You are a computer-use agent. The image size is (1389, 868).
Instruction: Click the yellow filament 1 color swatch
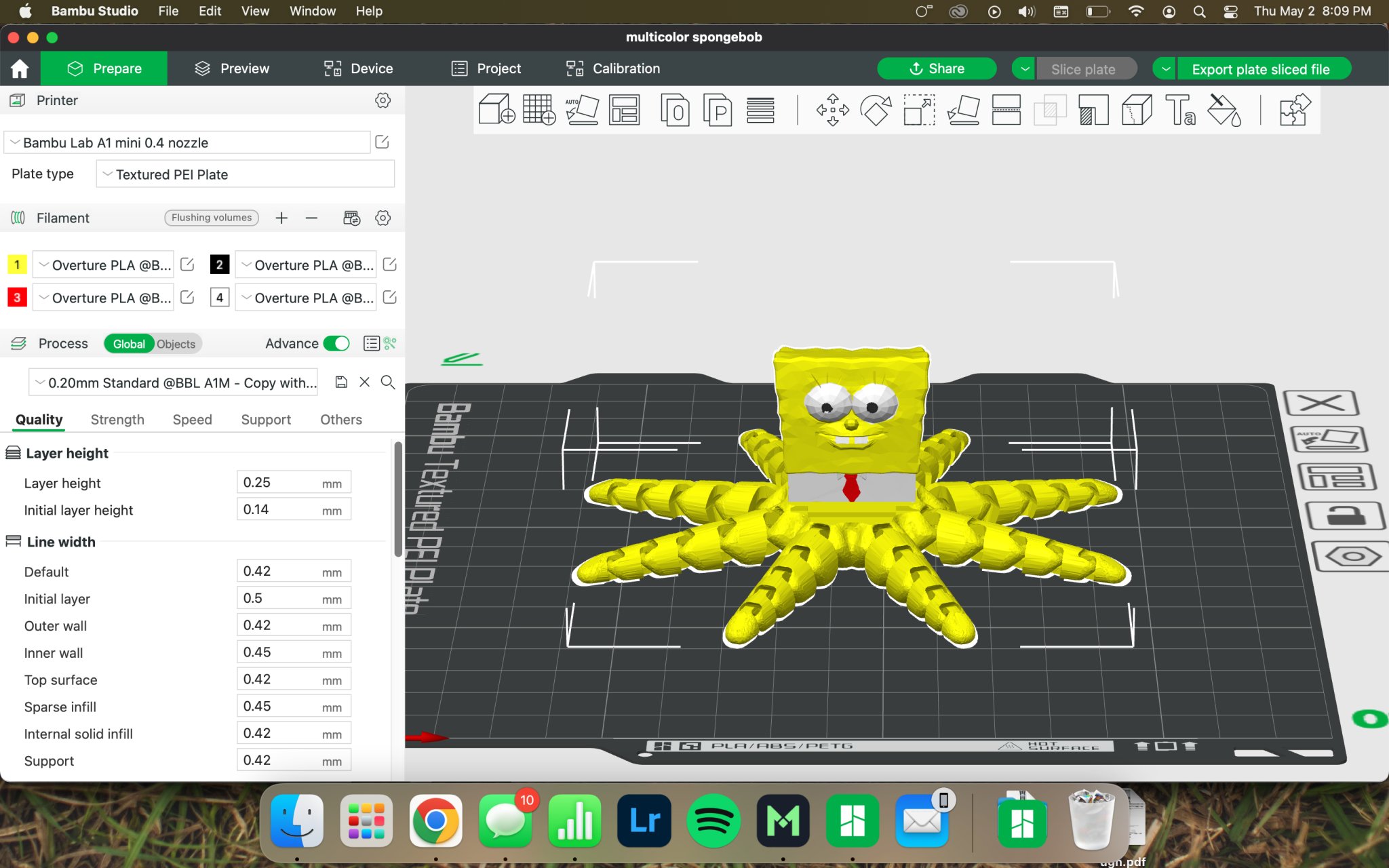[x=17, y=264]
